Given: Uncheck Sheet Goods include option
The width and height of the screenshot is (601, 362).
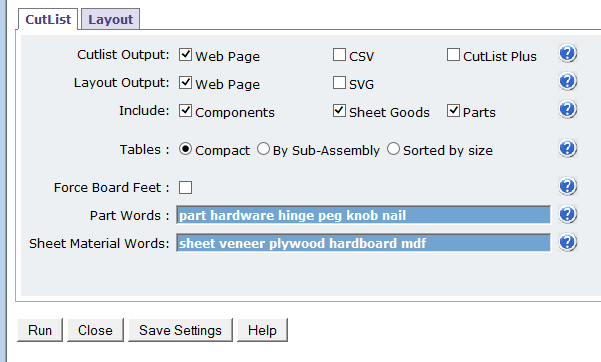Looking at the screenshot, I should point(339,111).
